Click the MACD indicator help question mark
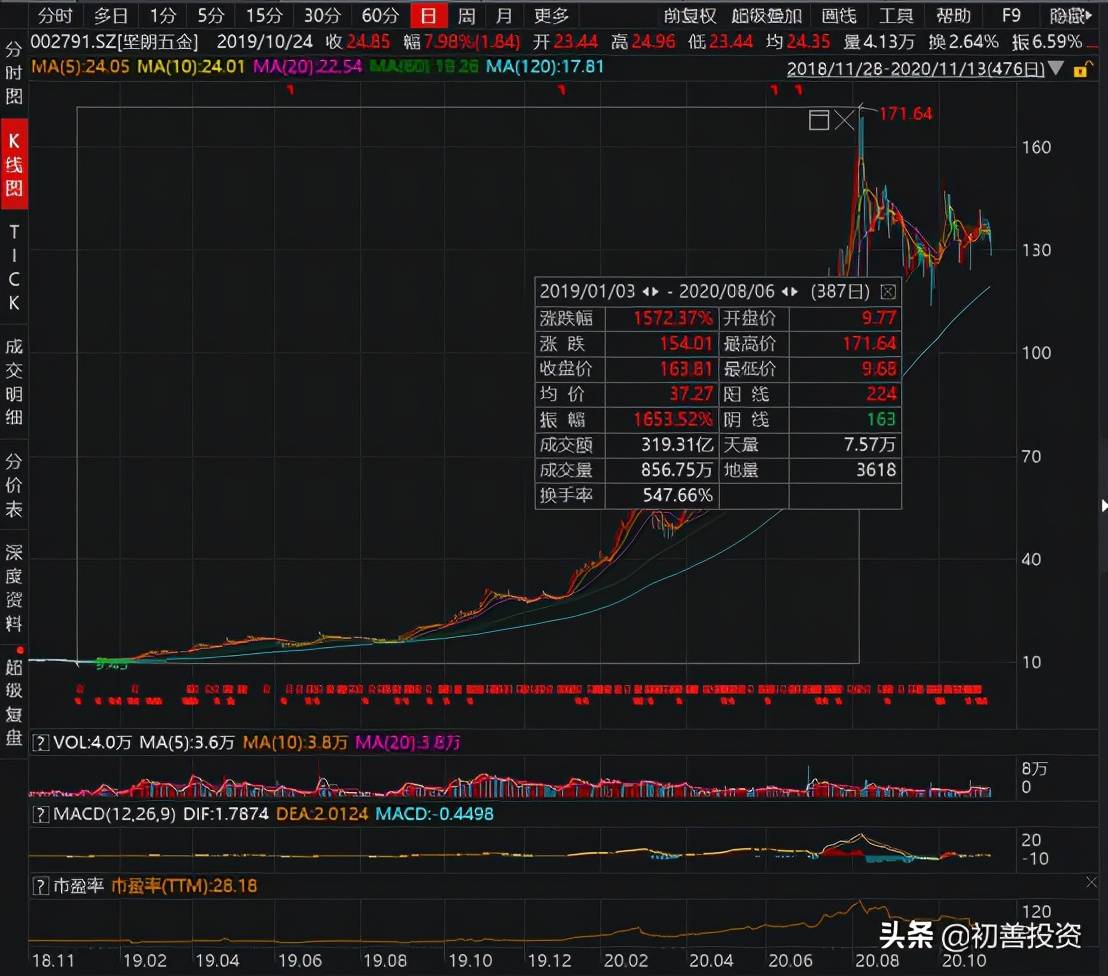The width and height of the screenshot is (1108, 976). (41, 814)
